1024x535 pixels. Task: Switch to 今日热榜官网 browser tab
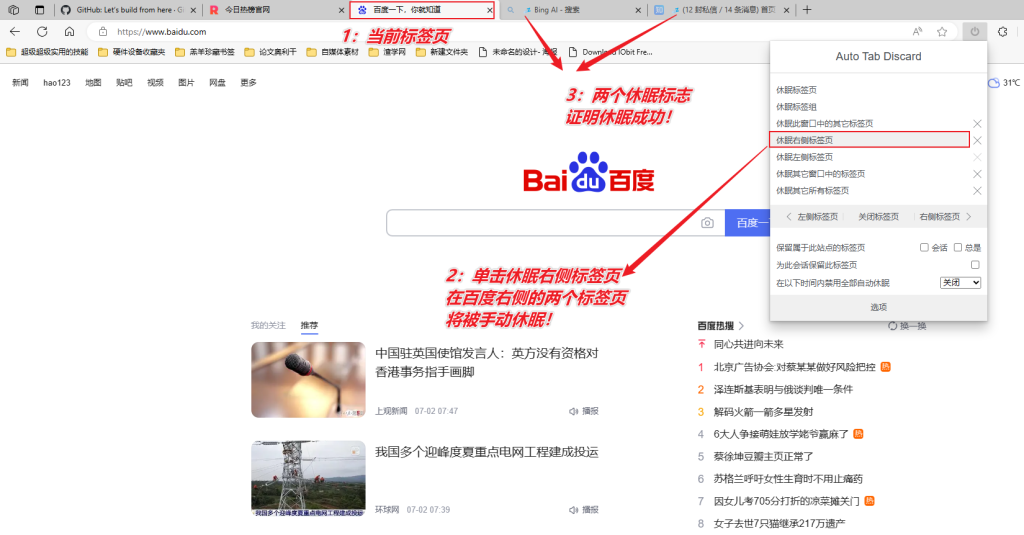click(x=276, y=10)
